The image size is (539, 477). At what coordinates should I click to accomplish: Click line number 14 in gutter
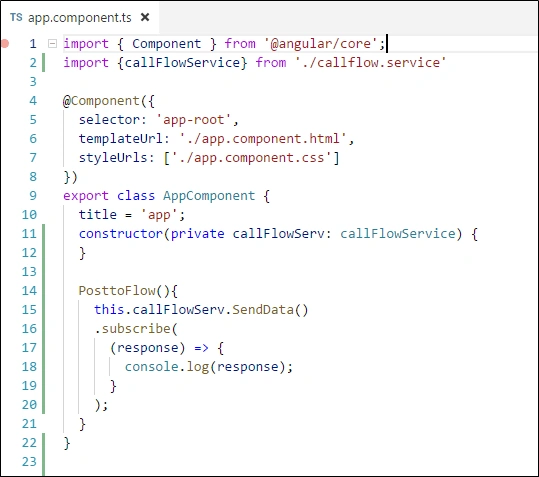(29, 291)
